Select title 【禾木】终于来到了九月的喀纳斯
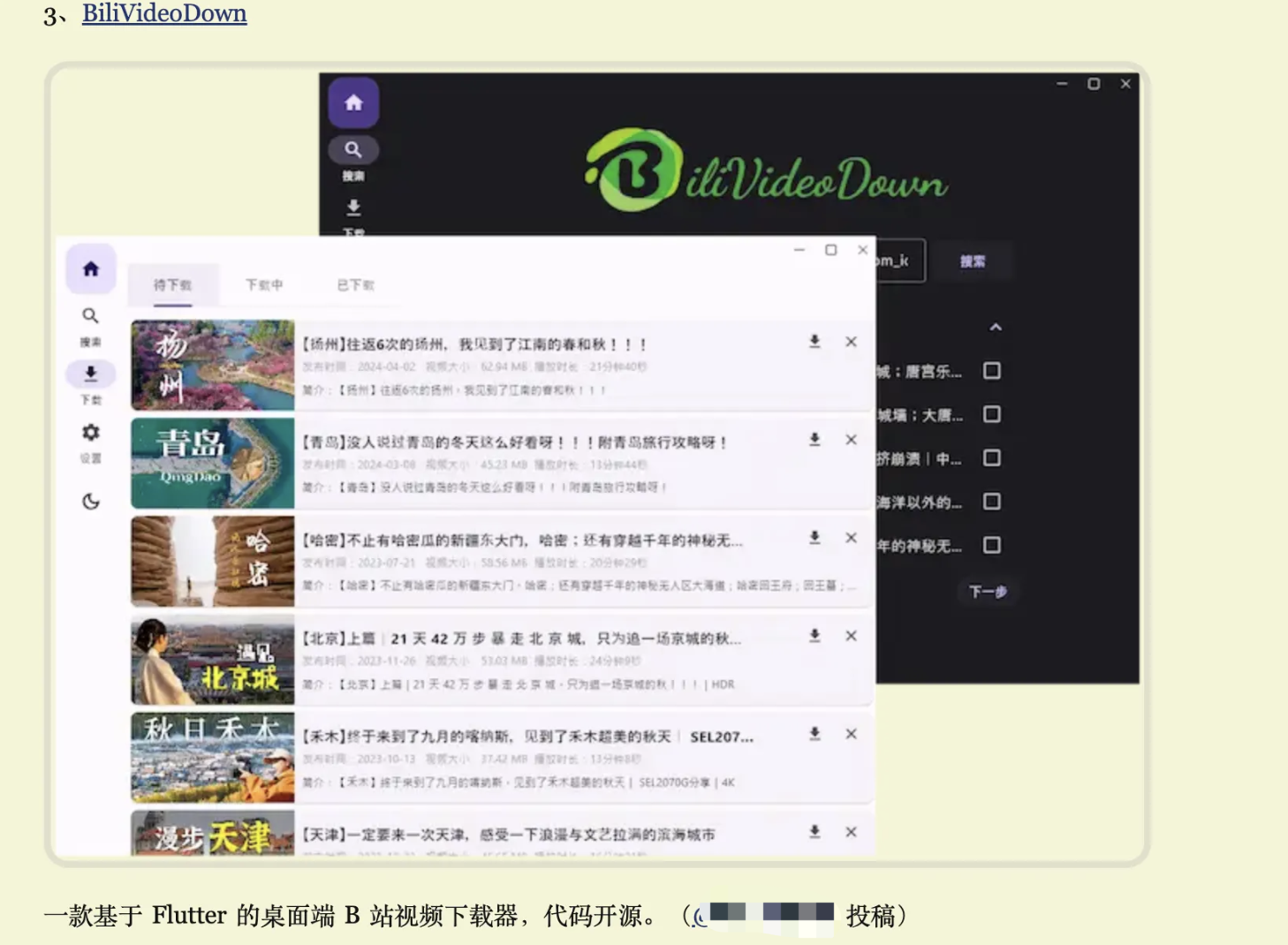Image resolution: width=1288 pixels, height=945 pixels. [x=527, y=737]
